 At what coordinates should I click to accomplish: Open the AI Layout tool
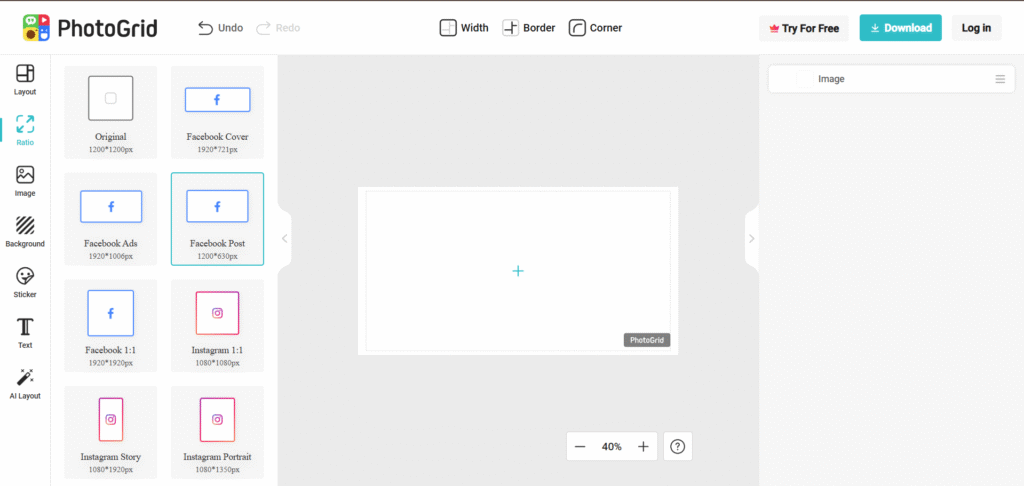pos(25,384)
